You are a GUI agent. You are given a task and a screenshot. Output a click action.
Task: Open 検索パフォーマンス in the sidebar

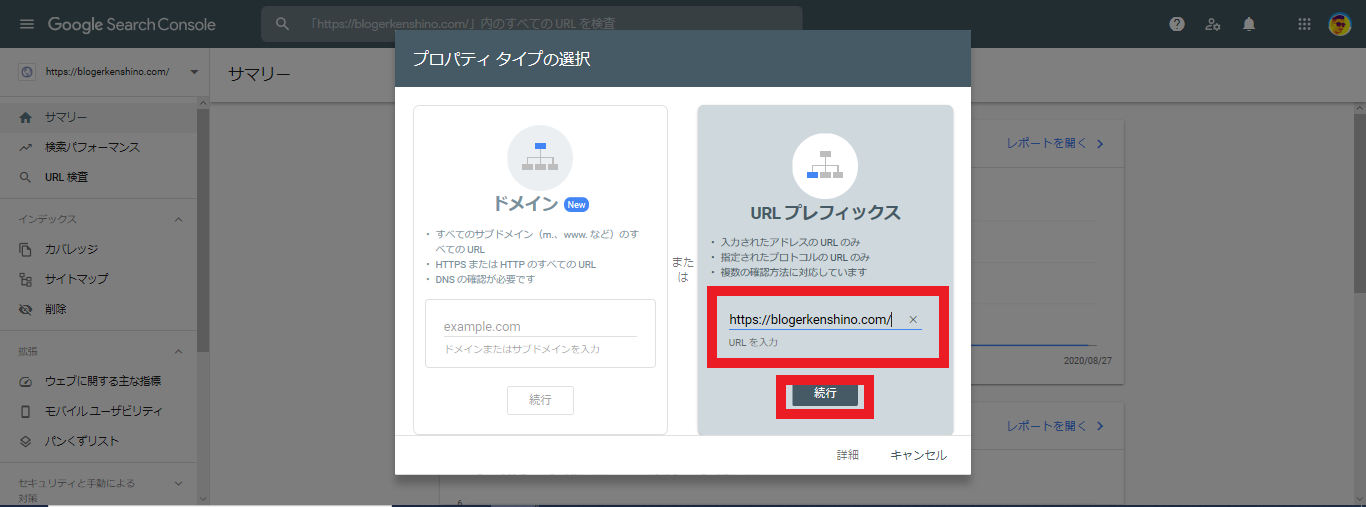(x=98, y=147)
